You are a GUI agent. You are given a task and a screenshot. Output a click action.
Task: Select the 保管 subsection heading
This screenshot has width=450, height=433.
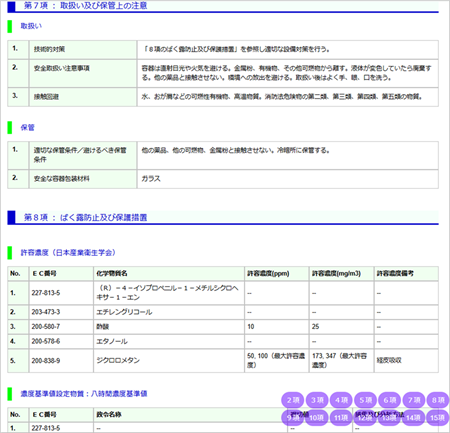pyautogui.click(x=28, y=127)
